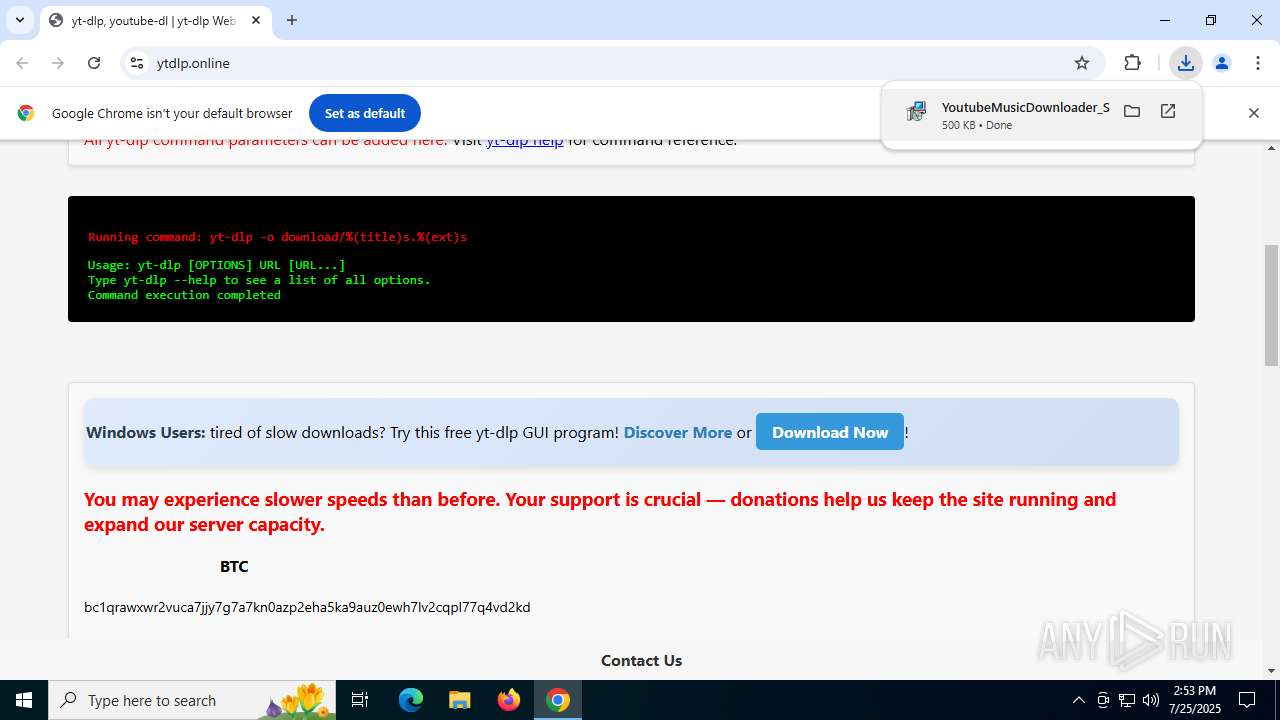
Task: Close the yt-dlp browser tab
Action: (x=256, y=20)
